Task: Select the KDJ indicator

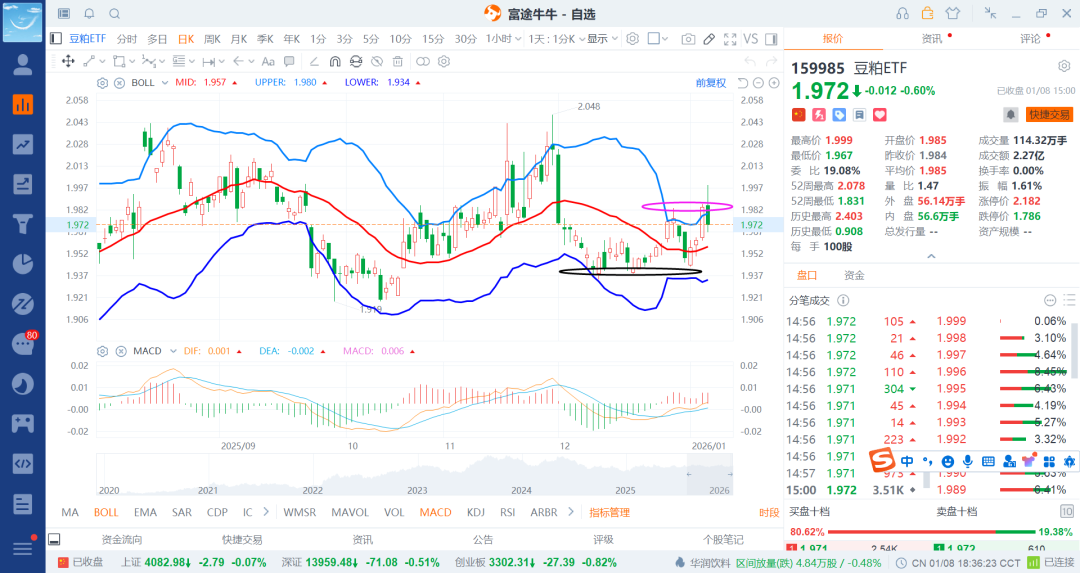Action: 476,512
